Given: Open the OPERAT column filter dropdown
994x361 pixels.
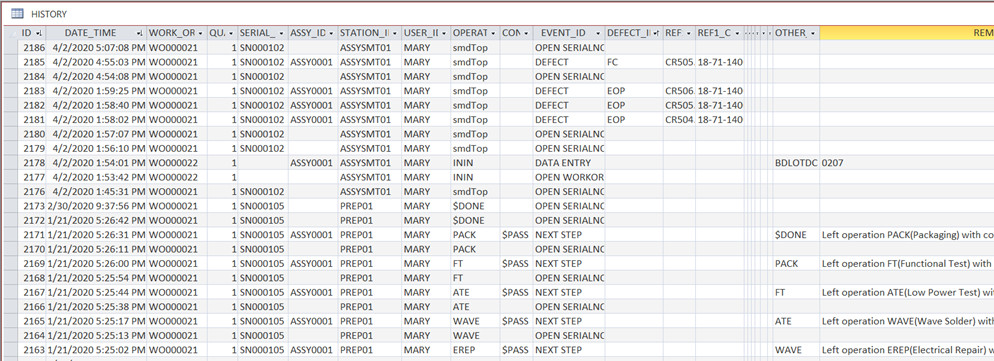Looking at the screenshot, I should [493, 33].
